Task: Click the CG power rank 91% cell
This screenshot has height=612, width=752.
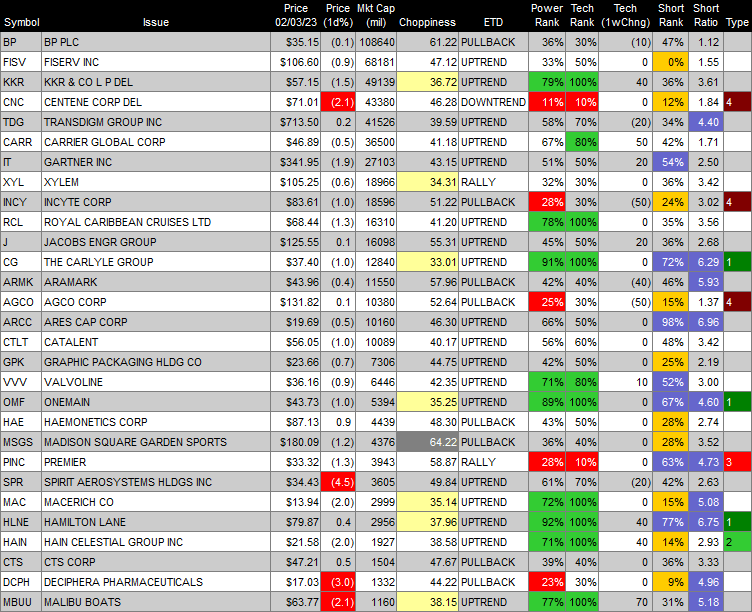Action: coord(547,262)
